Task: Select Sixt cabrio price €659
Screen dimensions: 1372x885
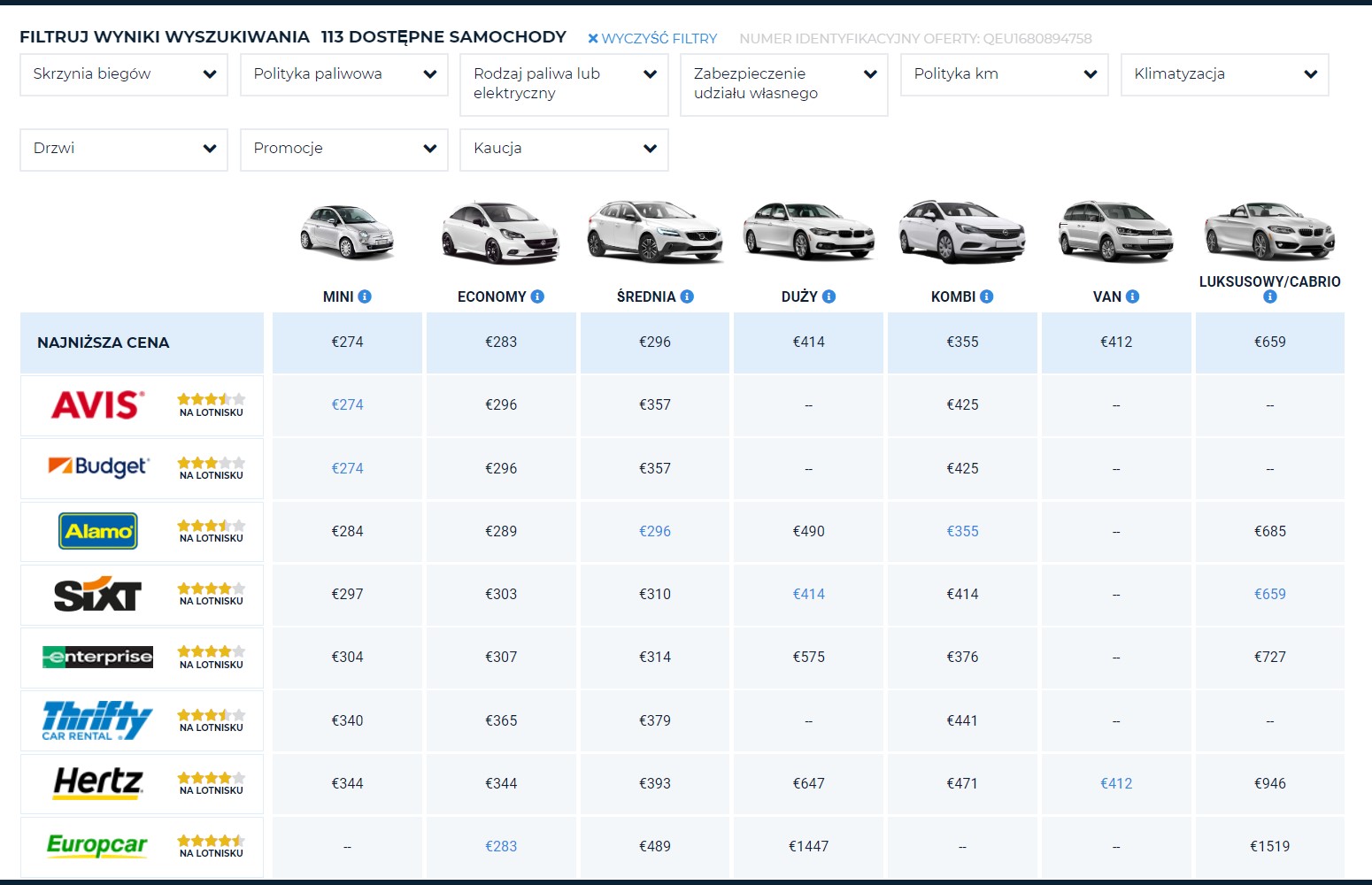Action: click(1270, 594)
